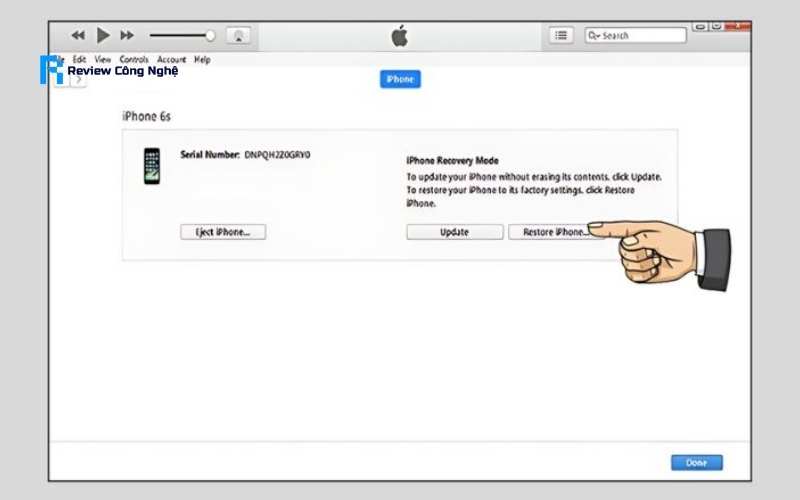
Task: Open the search options magnifier dropdown
Action: coord(594,35)
